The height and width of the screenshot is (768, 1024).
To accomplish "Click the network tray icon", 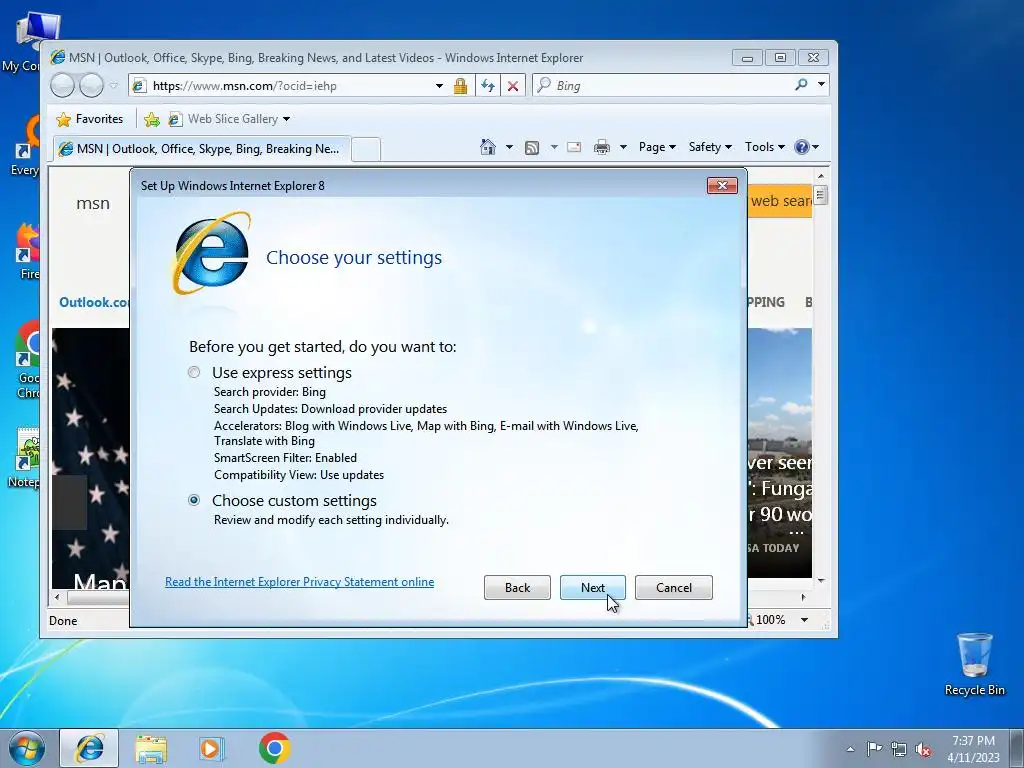I will (899, 749).
